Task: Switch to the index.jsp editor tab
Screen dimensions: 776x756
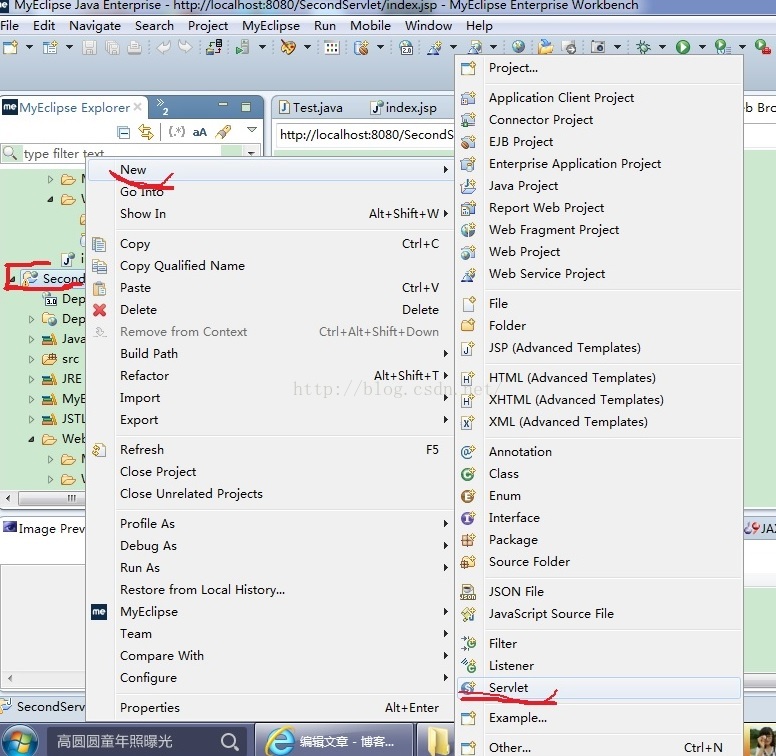Action: pos(404,107)
